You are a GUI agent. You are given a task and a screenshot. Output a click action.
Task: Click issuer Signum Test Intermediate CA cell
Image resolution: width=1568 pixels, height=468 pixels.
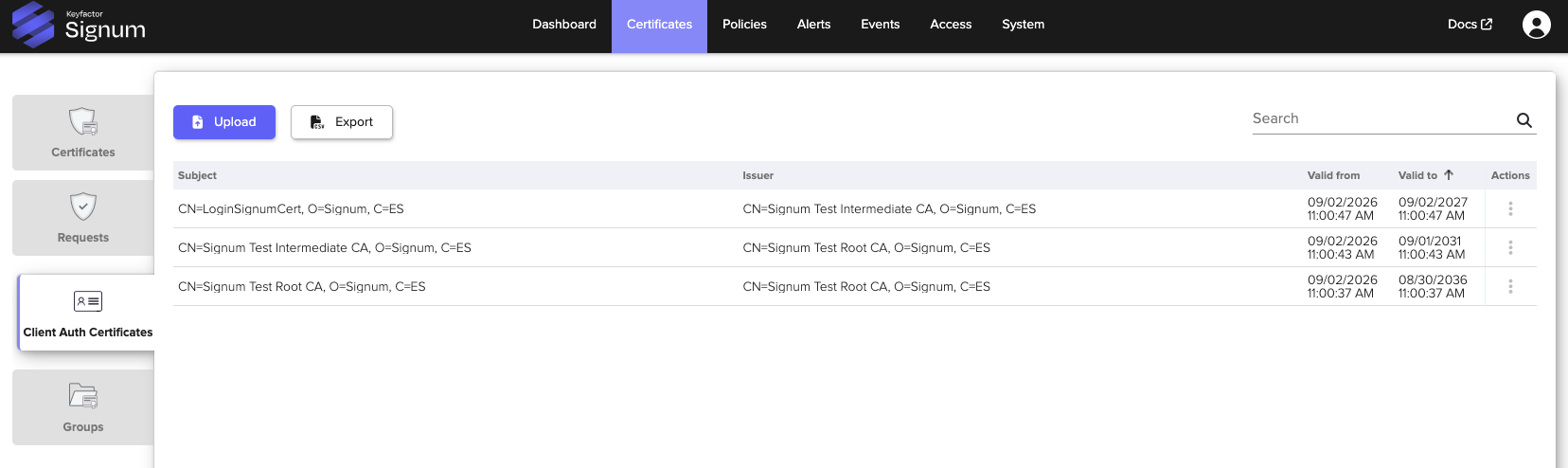tap(889, 209)
